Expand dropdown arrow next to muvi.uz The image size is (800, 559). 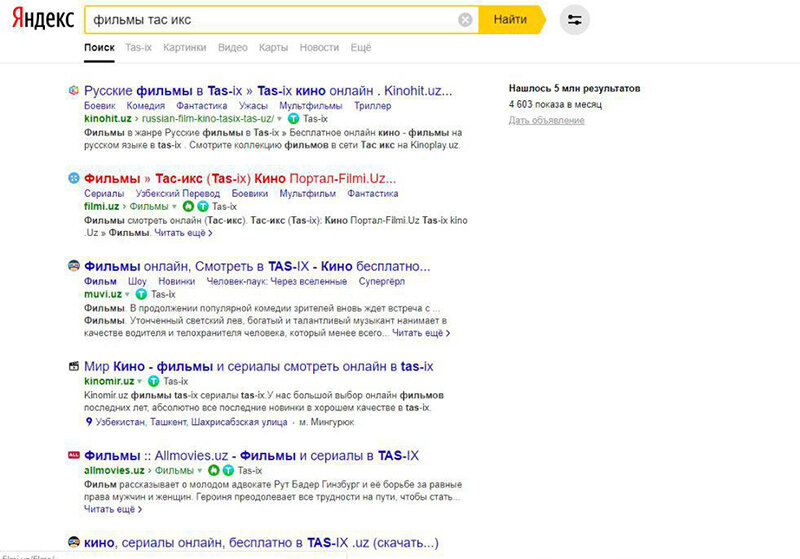(x=127, y=294)
